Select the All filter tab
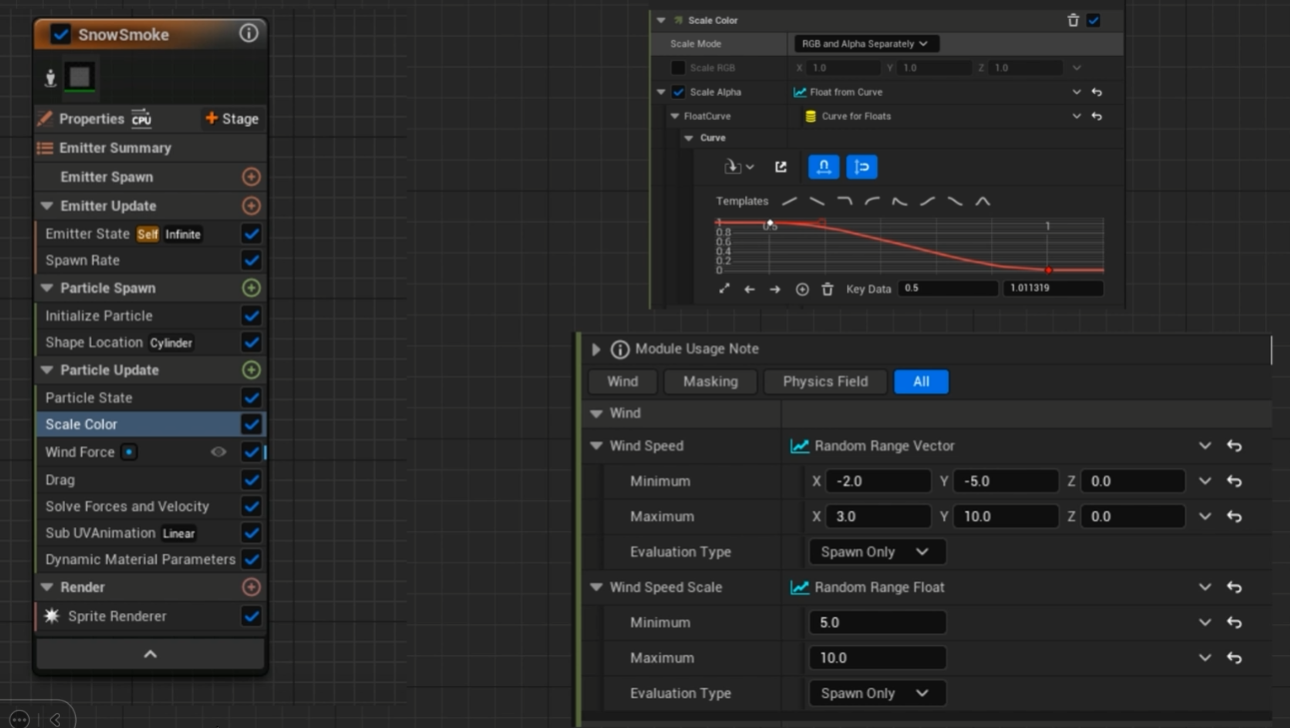 (921, 381)
